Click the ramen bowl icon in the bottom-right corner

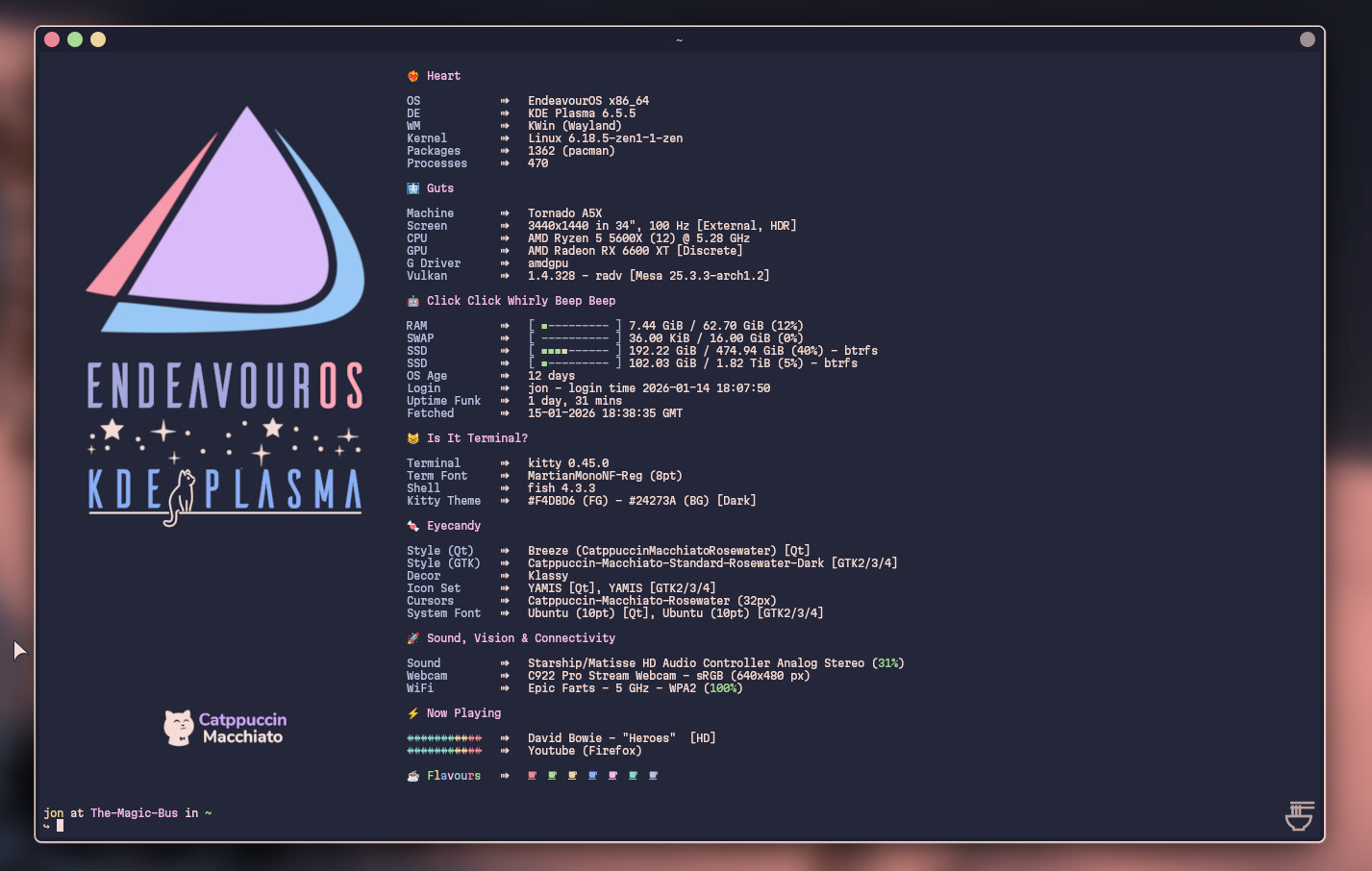point(1299,815)
